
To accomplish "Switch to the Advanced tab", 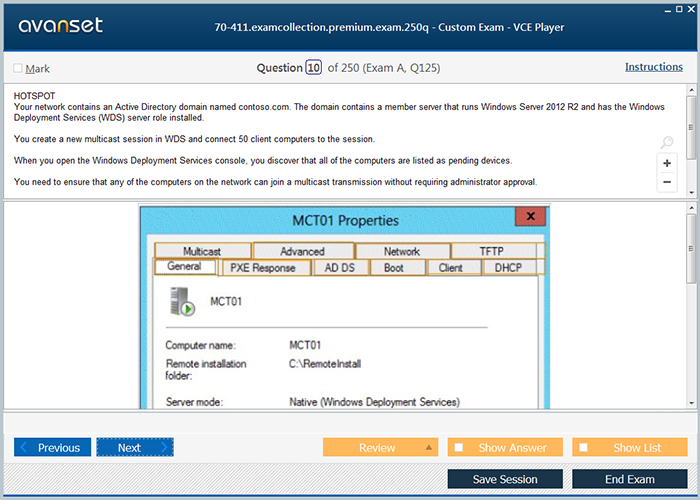I will click(303, 251).
